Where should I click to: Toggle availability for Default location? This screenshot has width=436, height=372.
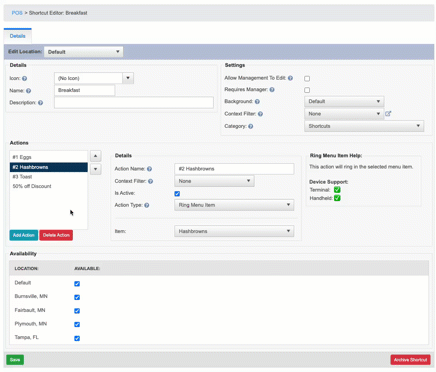[77, 284]
